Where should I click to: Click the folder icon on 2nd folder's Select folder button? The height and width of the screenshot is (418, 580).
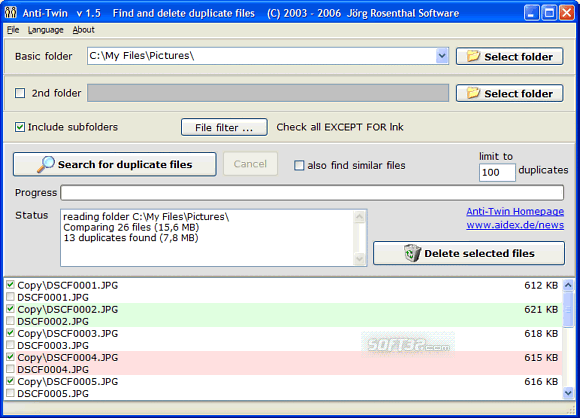point(473,93)
